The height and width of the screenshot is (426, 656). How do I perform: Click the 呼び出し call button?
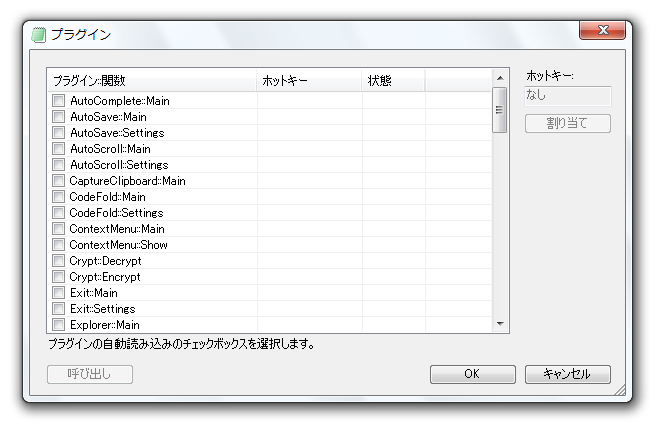point(90,374)
